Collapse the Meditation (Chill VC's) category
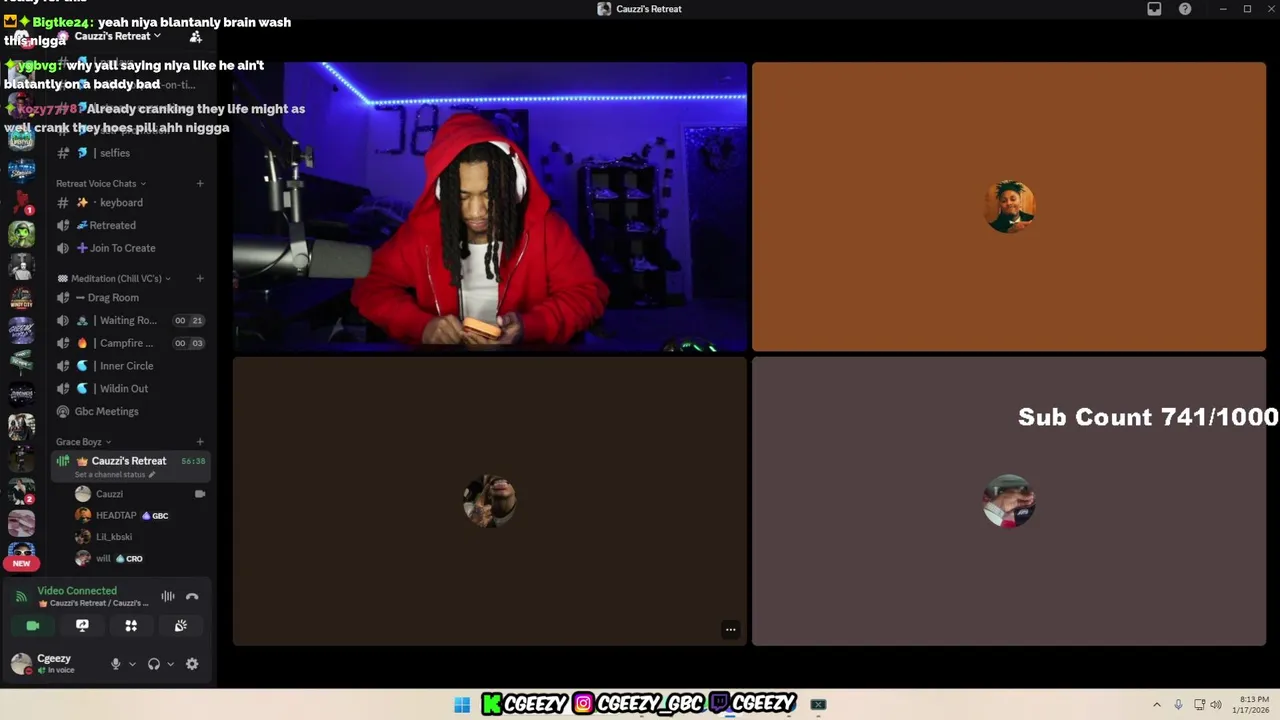 coord(114,279)
